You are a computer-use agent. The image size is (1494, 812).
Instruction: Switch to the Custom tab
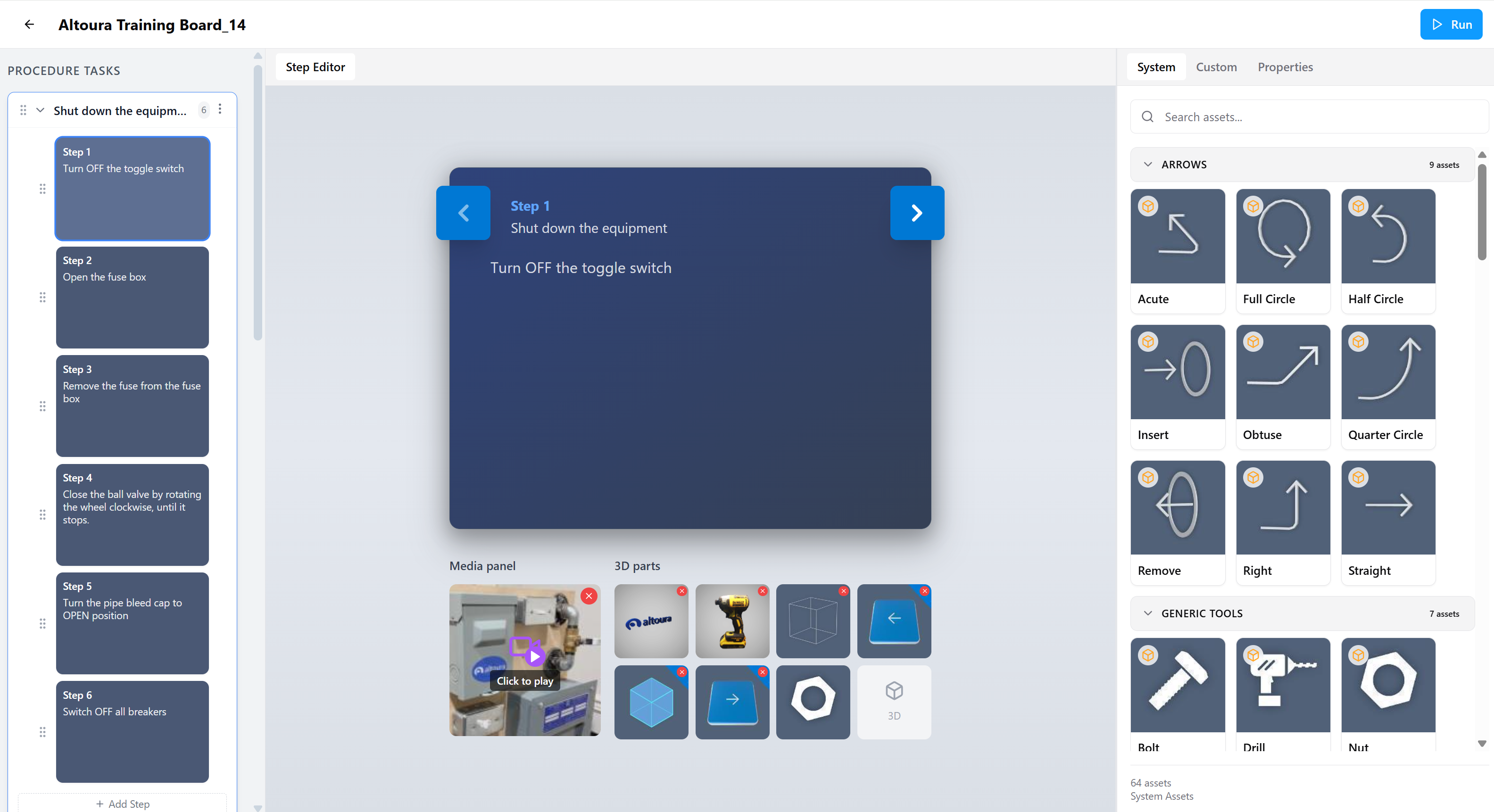tap(1216, 66)
